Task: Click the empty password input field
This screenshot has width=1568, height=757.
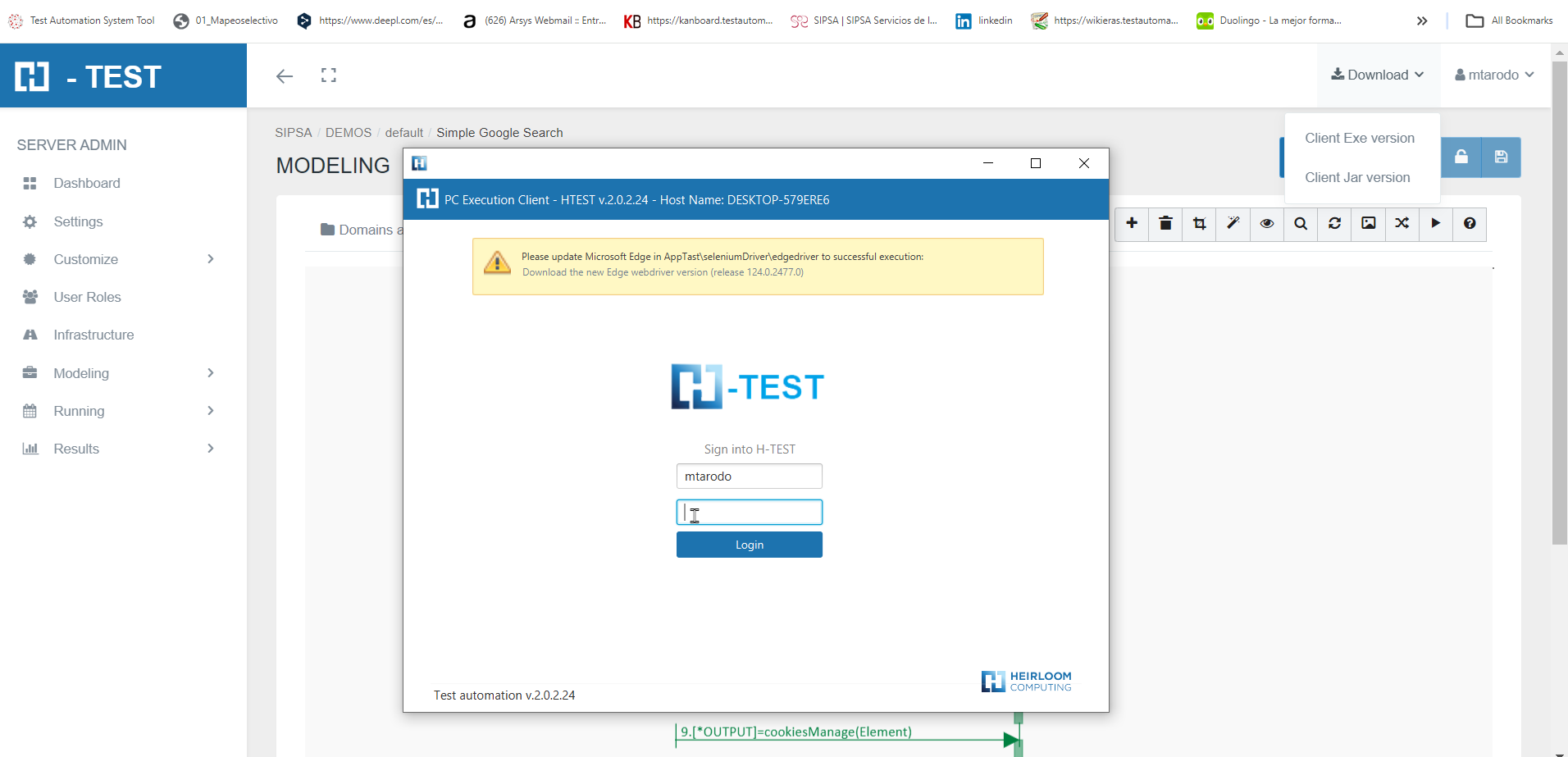Action: click(749, 512)
